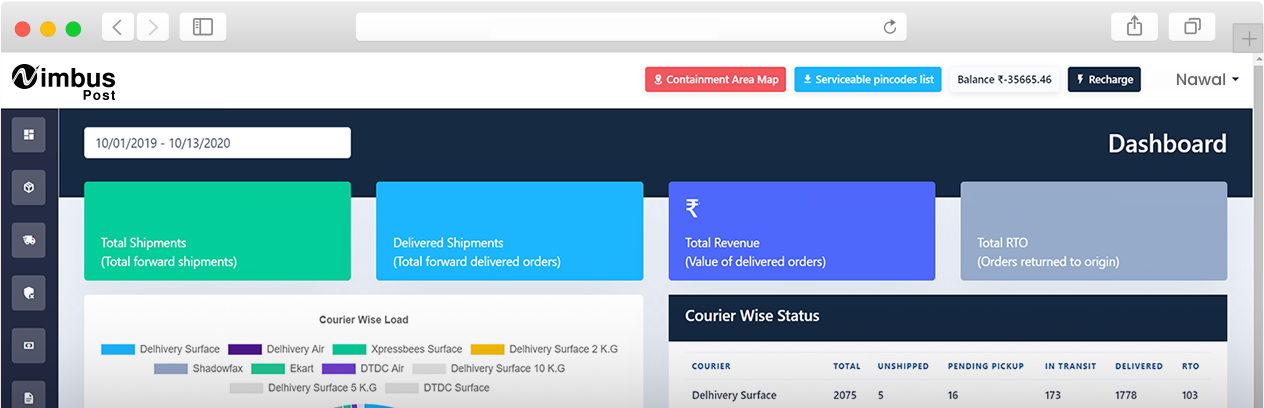Toggle Delhivery Surface 5 K.G legend swatch
The width and height of the screenshot is (1264, 408).
[x=246, y=388]
